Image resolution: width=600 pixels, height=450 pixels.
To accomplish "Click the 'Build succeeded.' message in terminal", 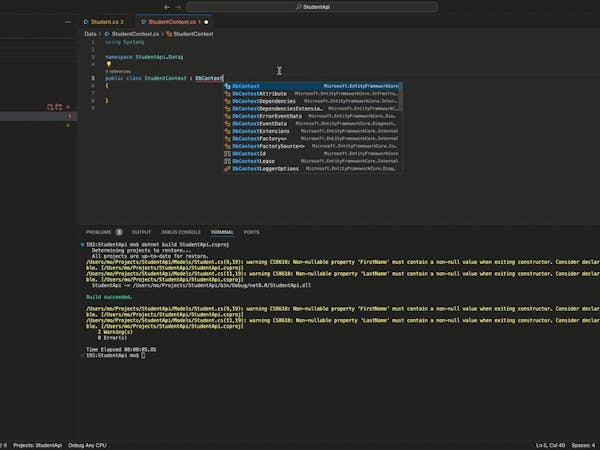I will 109,297.
